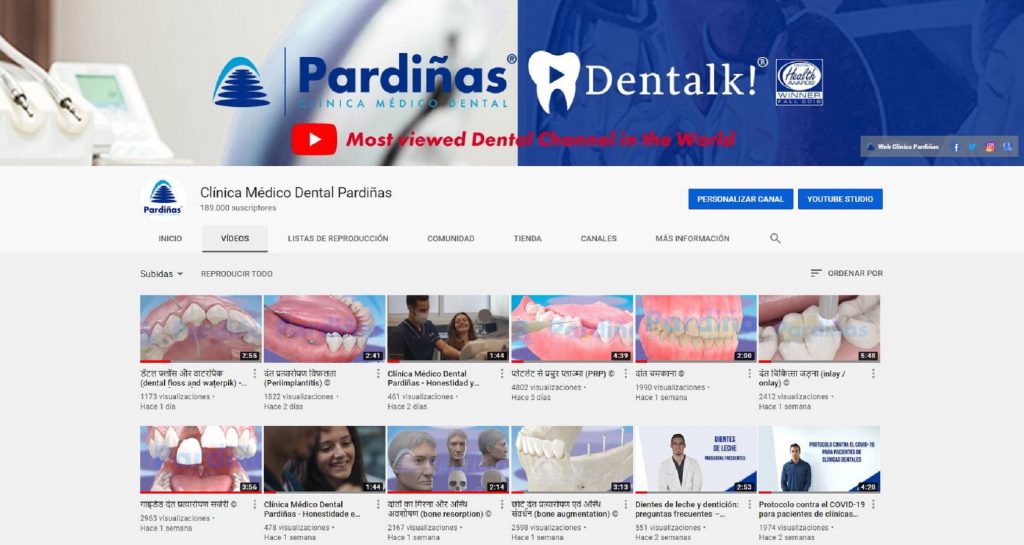The width and height of the screenshot is (1024, 545).
Task: Select the Vídeos tab
Action: (x=234, y=238)
